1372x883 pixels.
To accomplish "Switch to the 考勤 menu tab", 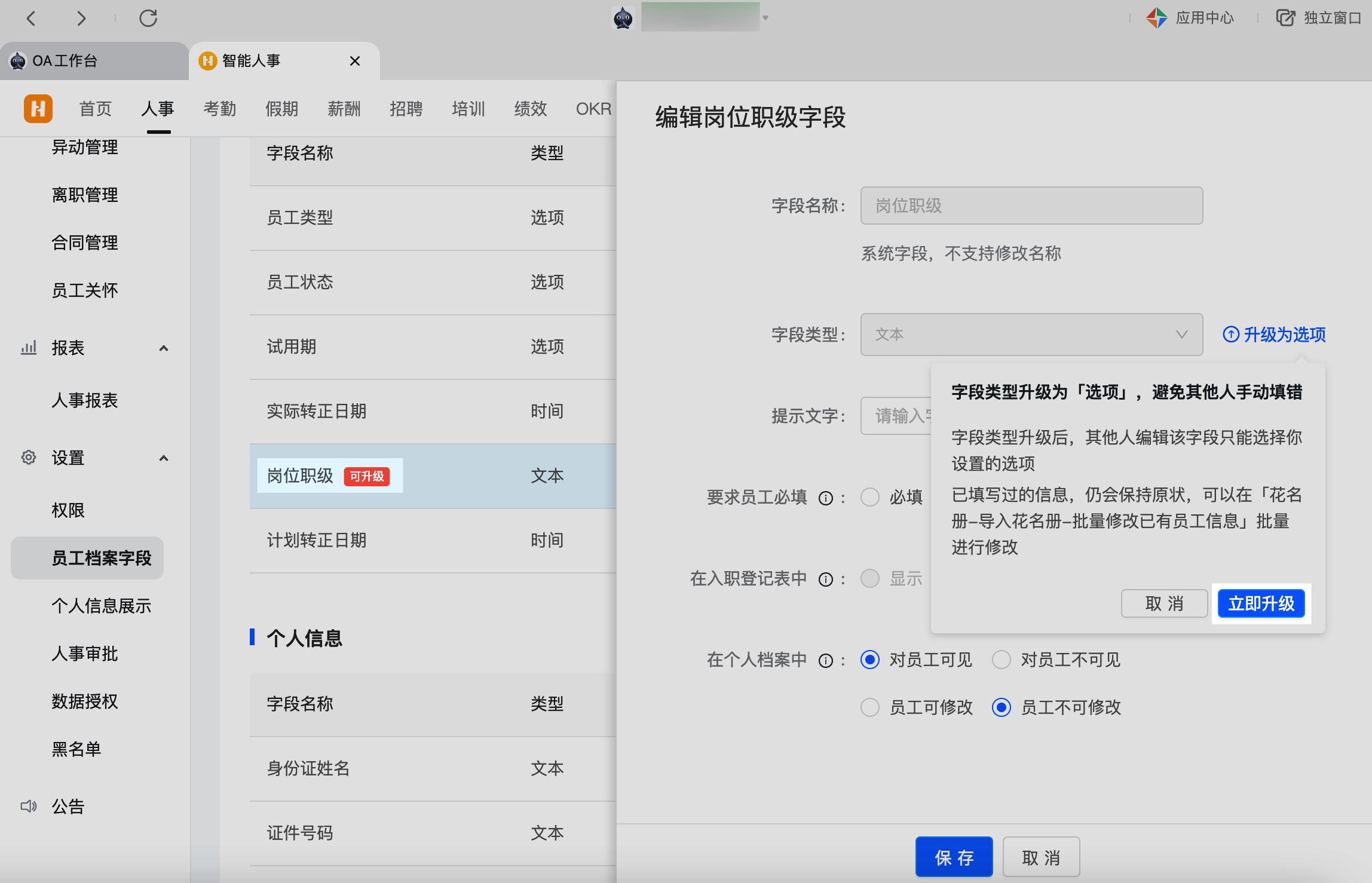I will [219, 109].
